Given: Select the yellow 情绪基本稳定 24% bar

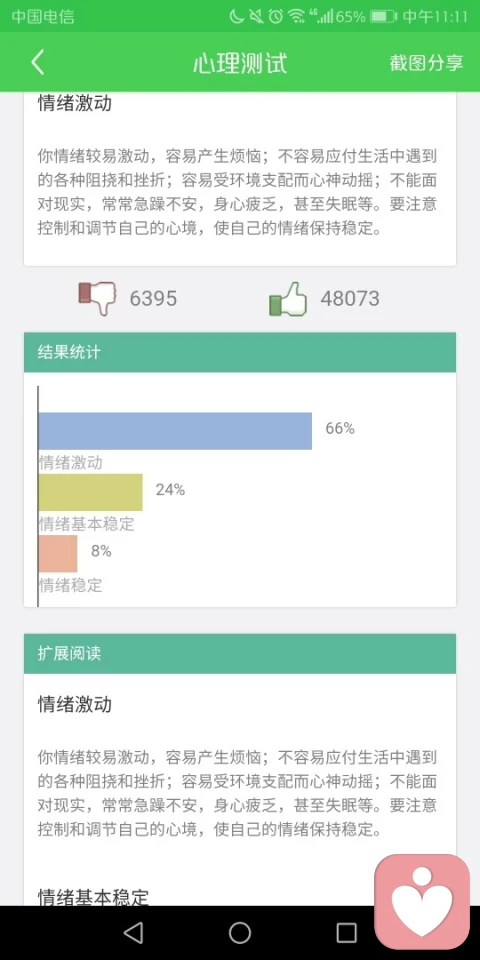Looking at the screenshot, I should [91, 492].
